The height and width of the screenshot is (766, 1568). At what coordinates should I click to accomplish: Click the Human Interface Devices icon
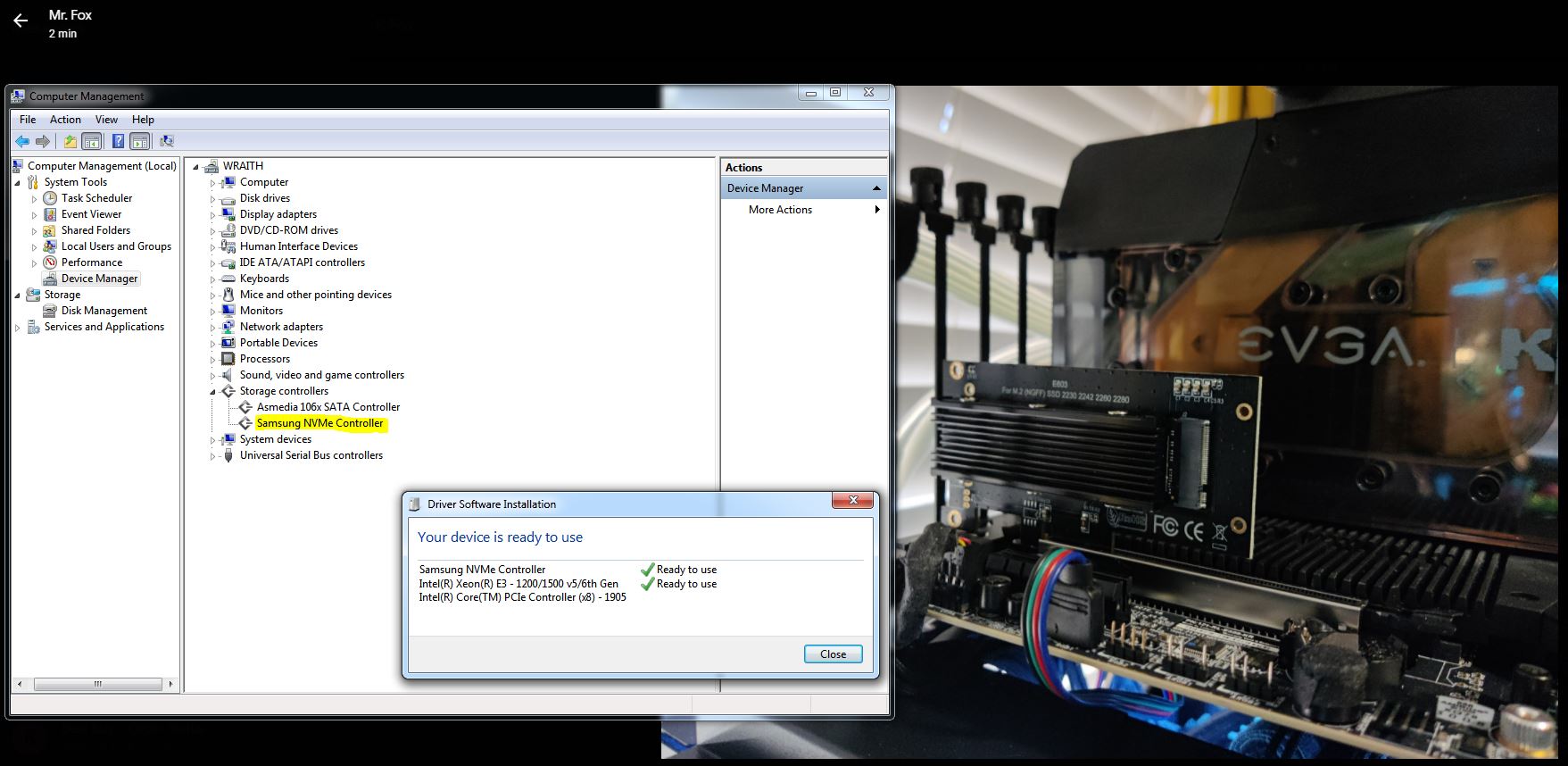pyautogui.click(x=228, y=246)
